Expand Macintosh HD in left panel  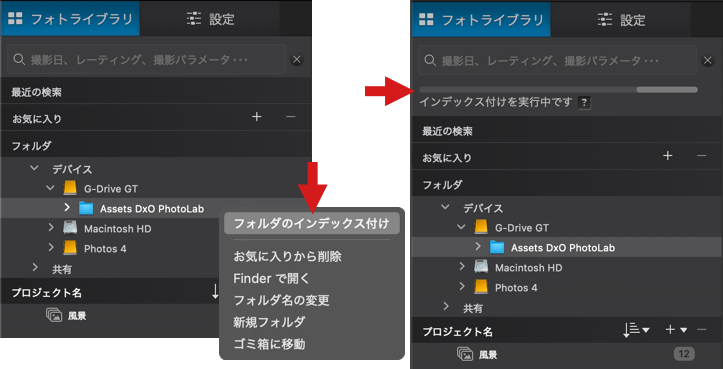(x=50, y=228)
